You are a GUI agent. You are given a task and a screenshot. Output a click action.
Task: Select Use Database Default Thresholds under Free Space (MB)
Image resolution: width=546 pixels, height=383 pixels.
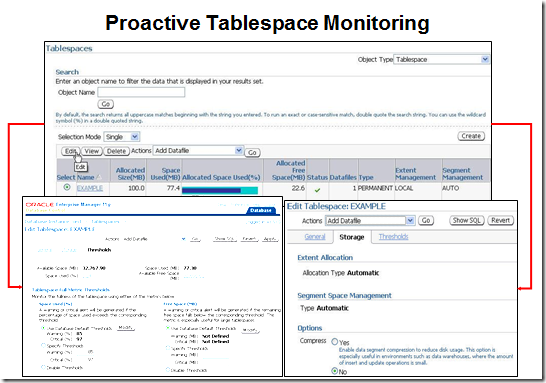click(168, 328)
